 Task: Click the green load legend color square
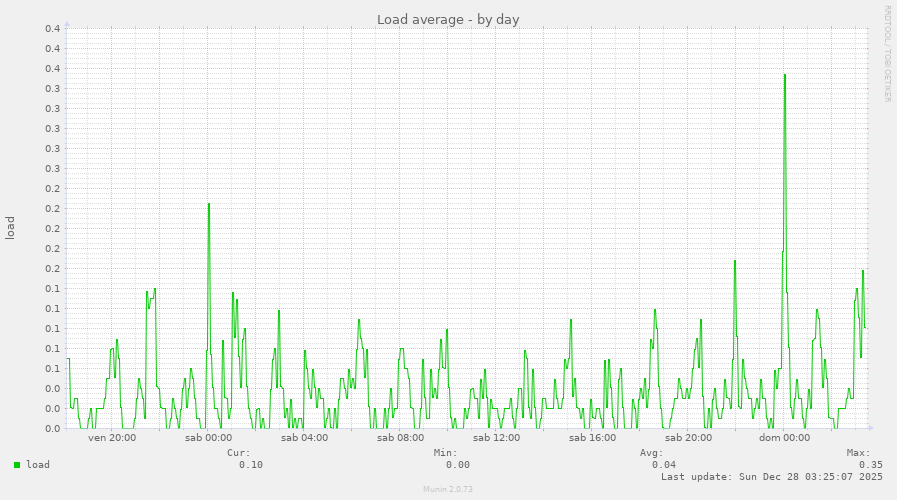17,465
